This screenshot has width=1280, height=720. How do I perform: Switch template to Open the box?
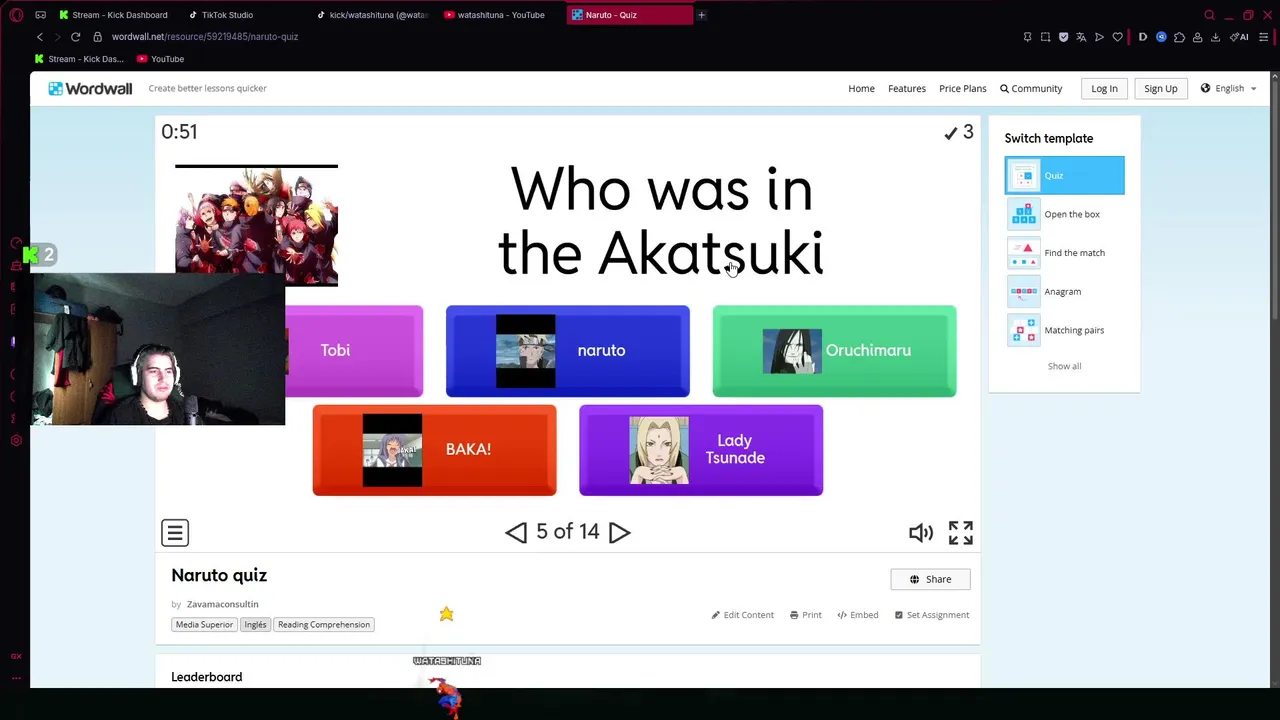point(1064,214)
